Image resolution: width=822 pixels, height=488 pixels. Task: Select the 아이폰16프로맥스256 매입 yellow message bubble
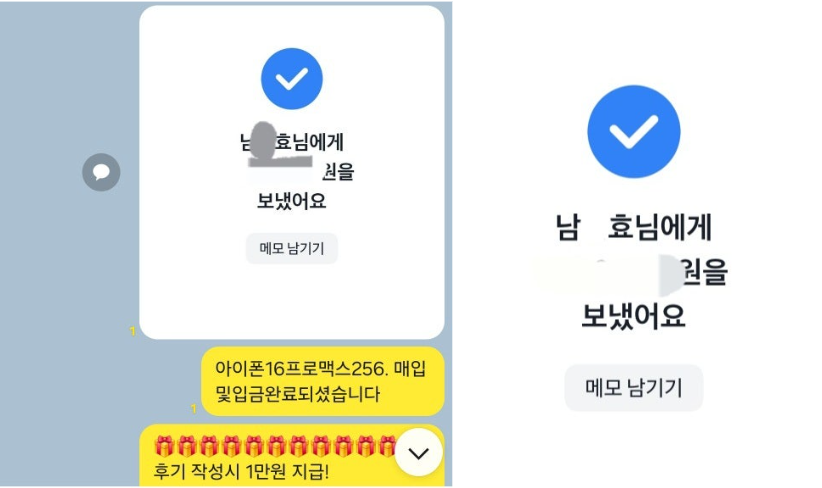pyautogui.click(x=322, y=381)
